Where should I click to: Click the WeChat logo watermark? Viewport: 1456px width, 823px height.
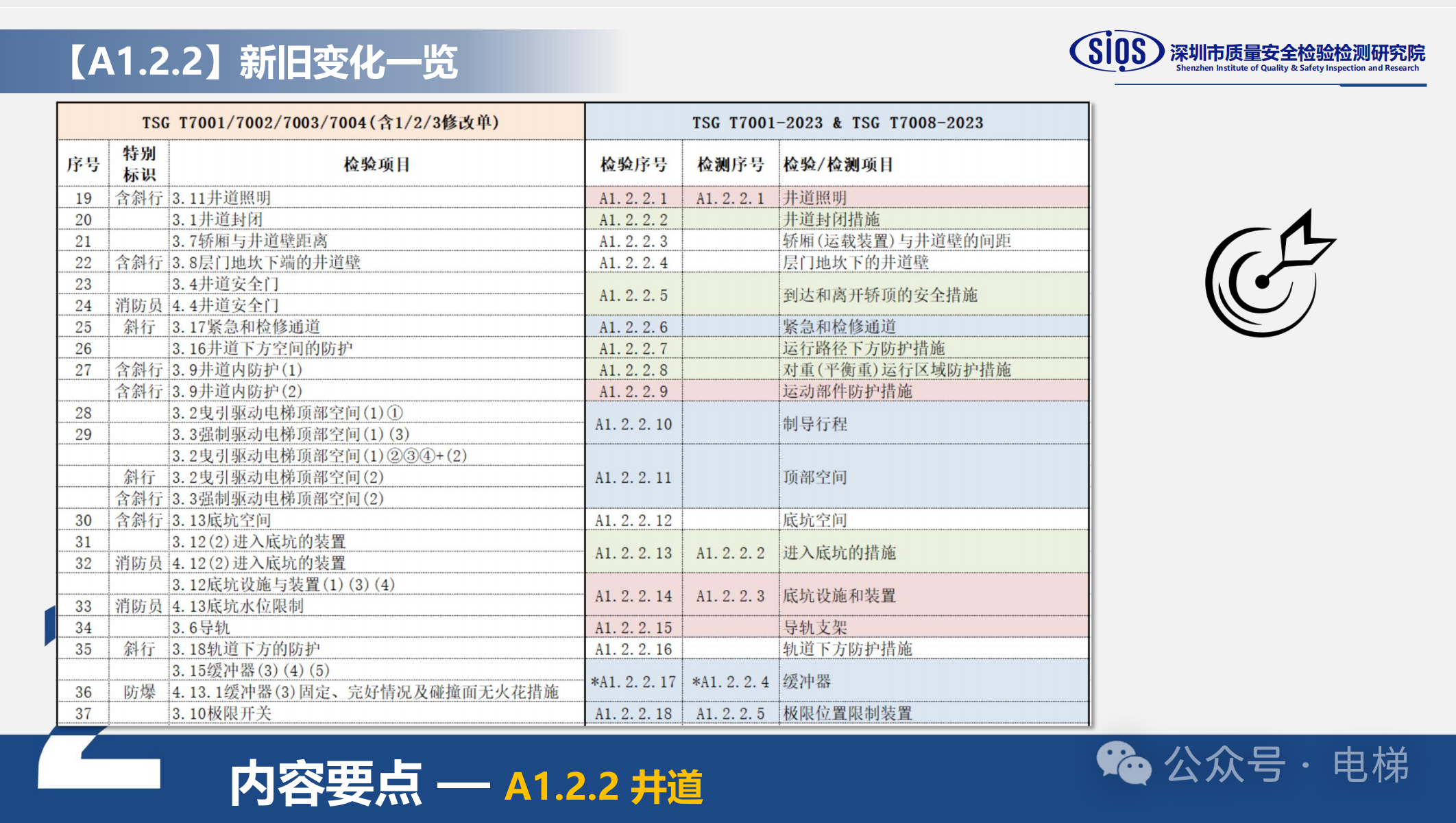click(1123, 763)
